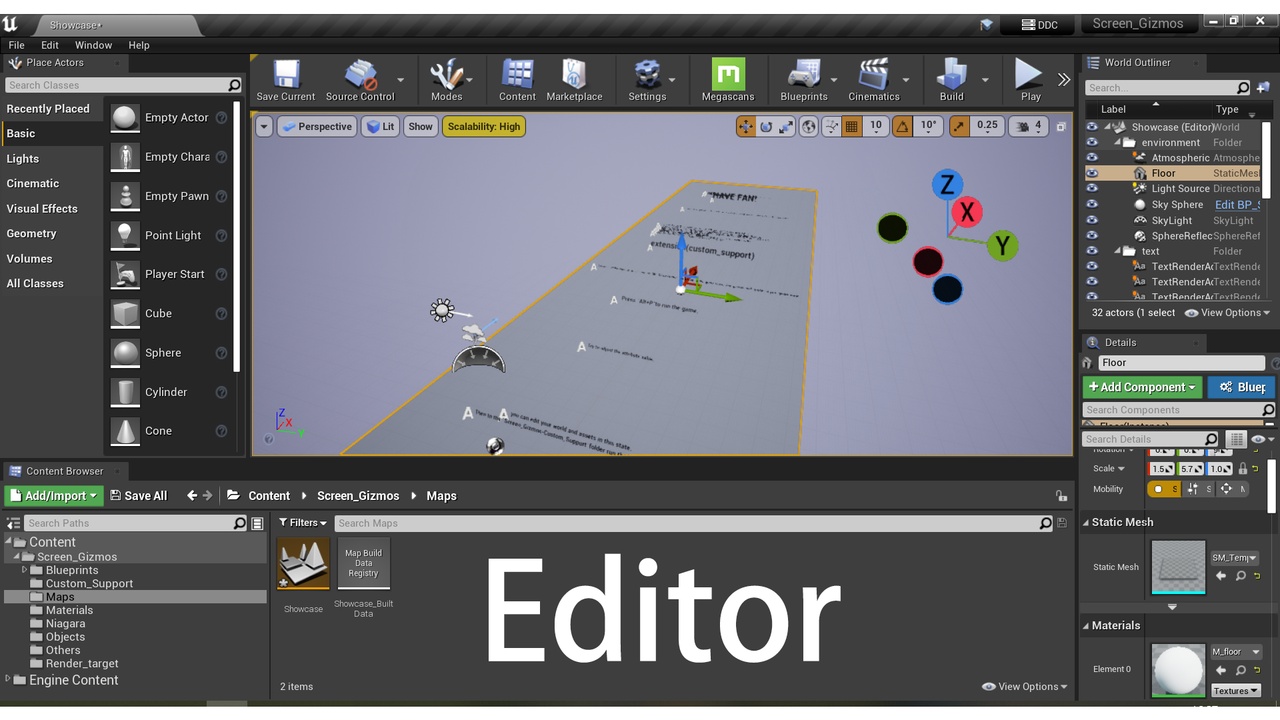Viewport: 1280px width, 720px height.
Task: Open the Filters dropdown in Content Browser
Action: [303, 523]
